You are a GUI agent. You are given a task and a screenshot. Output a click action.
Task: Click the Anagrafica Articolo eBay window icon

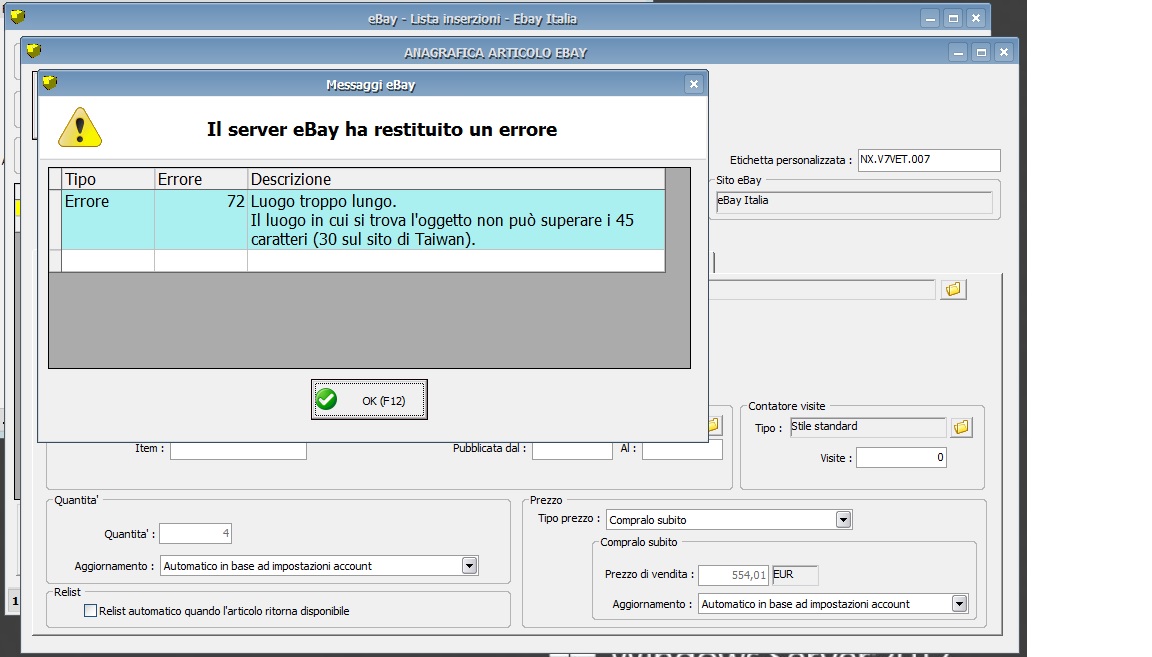tap(34, 50)
